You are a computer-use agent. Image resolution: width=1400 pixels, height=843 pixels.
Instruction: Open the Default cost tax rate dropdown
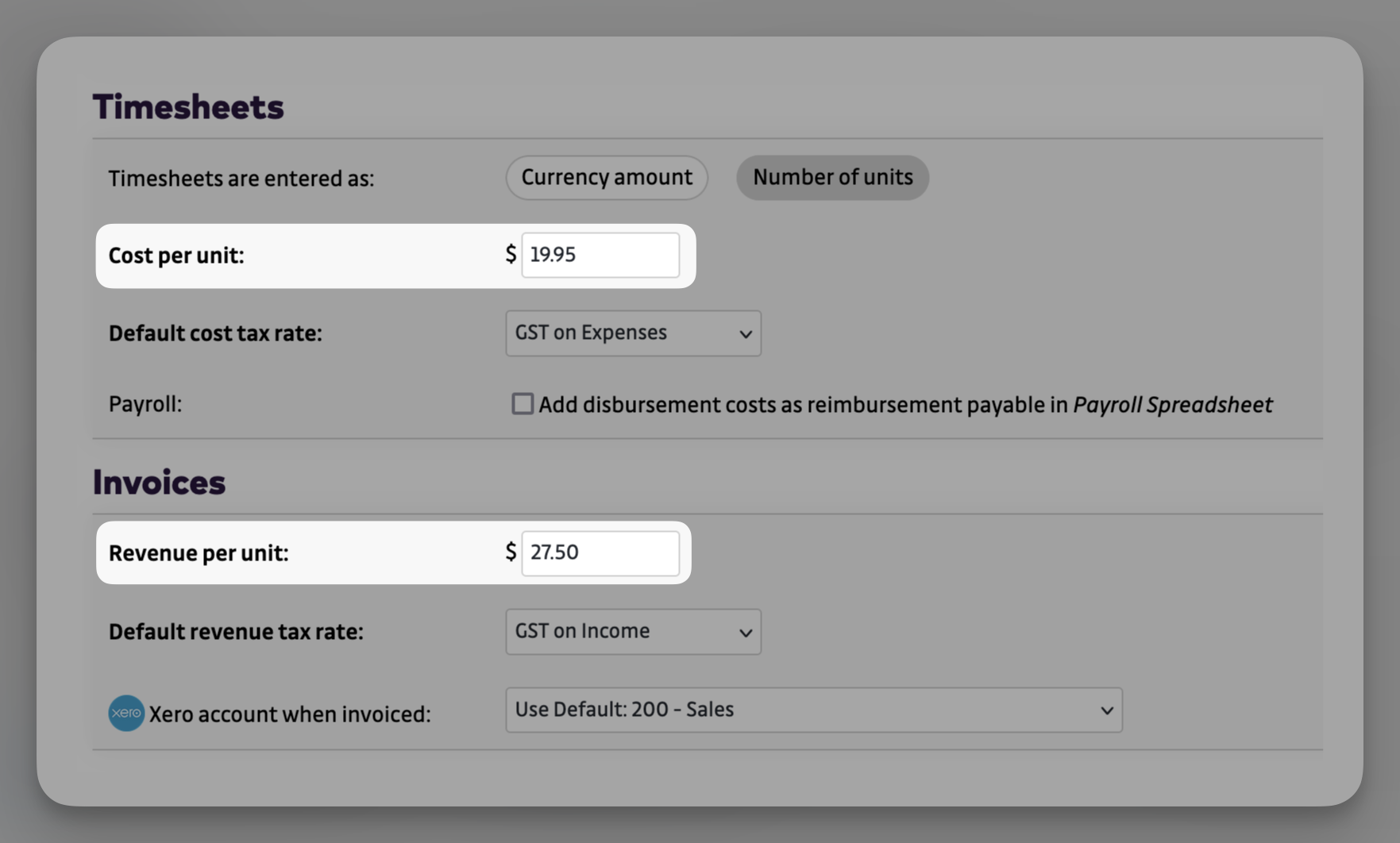[x=632, y=333]
